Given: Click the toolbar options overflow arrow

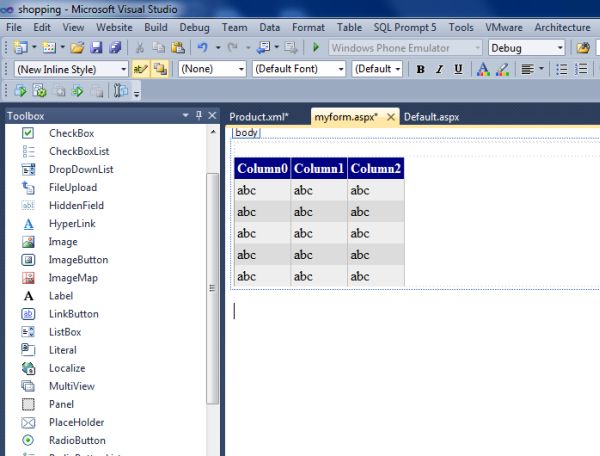Looking at the screenshot, I should [137, 93].
